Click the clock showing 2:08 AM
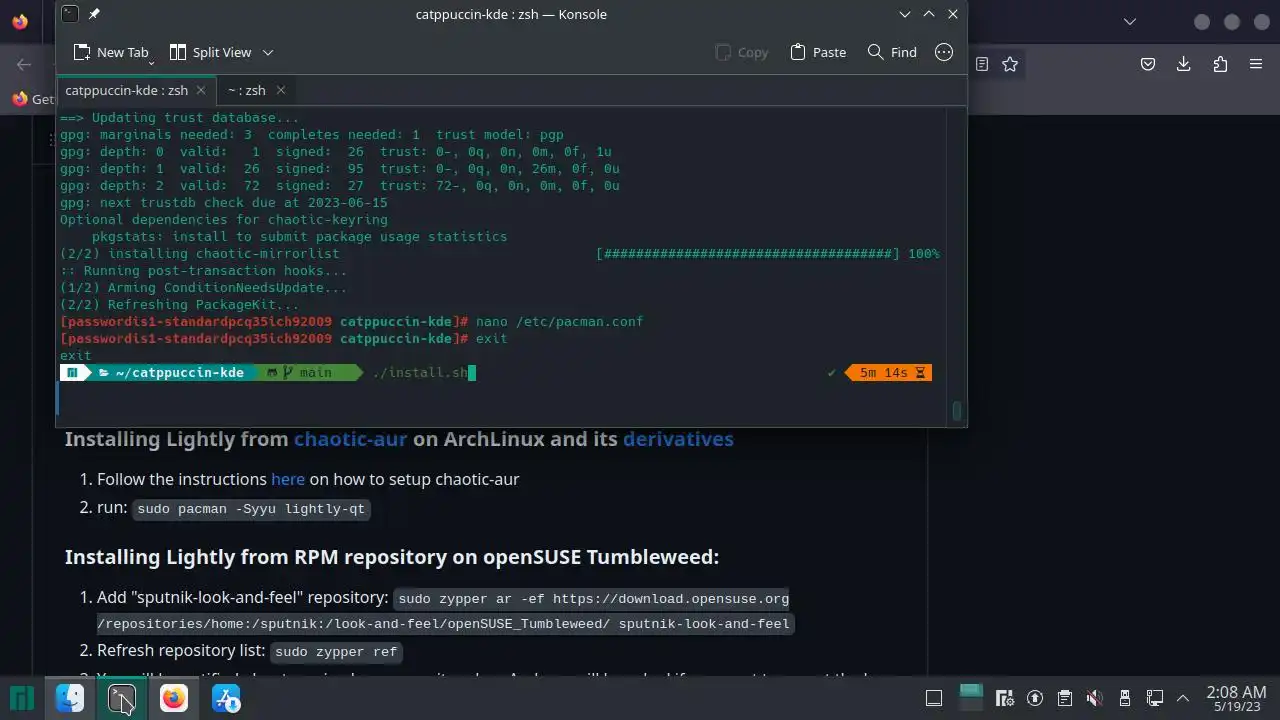This screenshot has height=720, width=1280. (x=1237, y=692)
